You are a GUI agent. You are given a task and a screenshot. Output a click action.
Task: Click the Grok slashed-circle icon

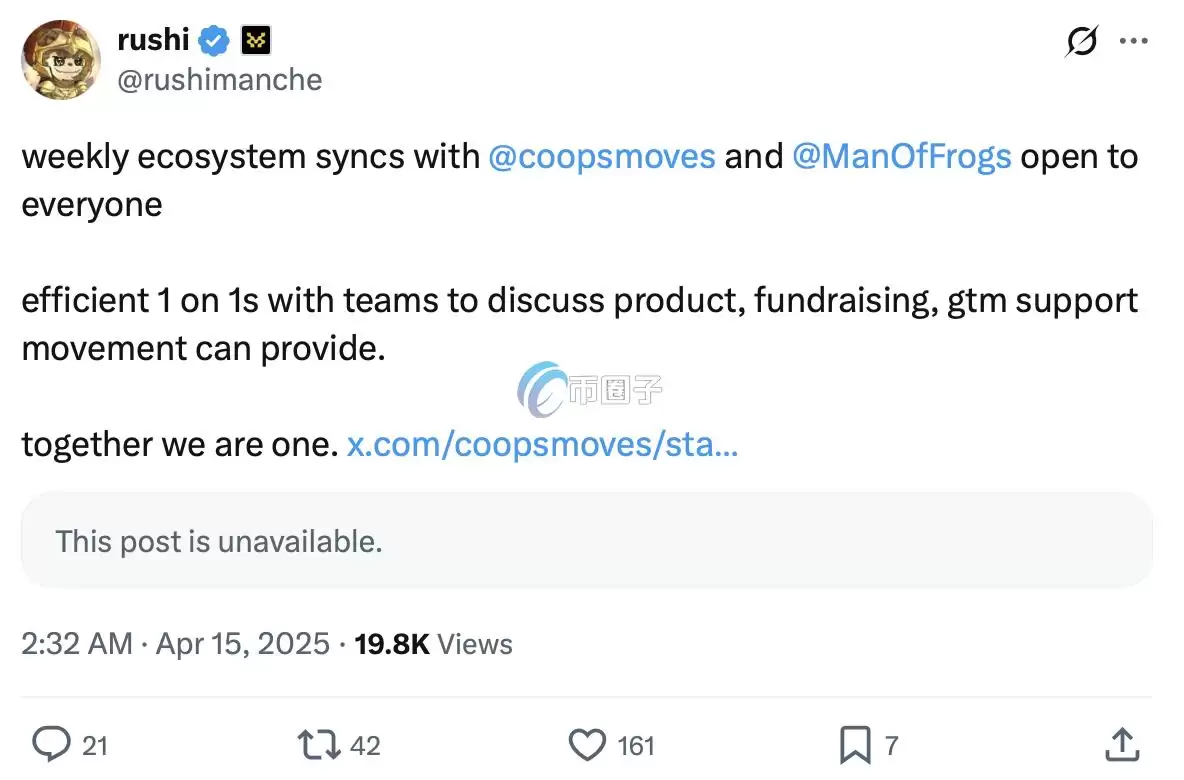tap(1082, 41)
